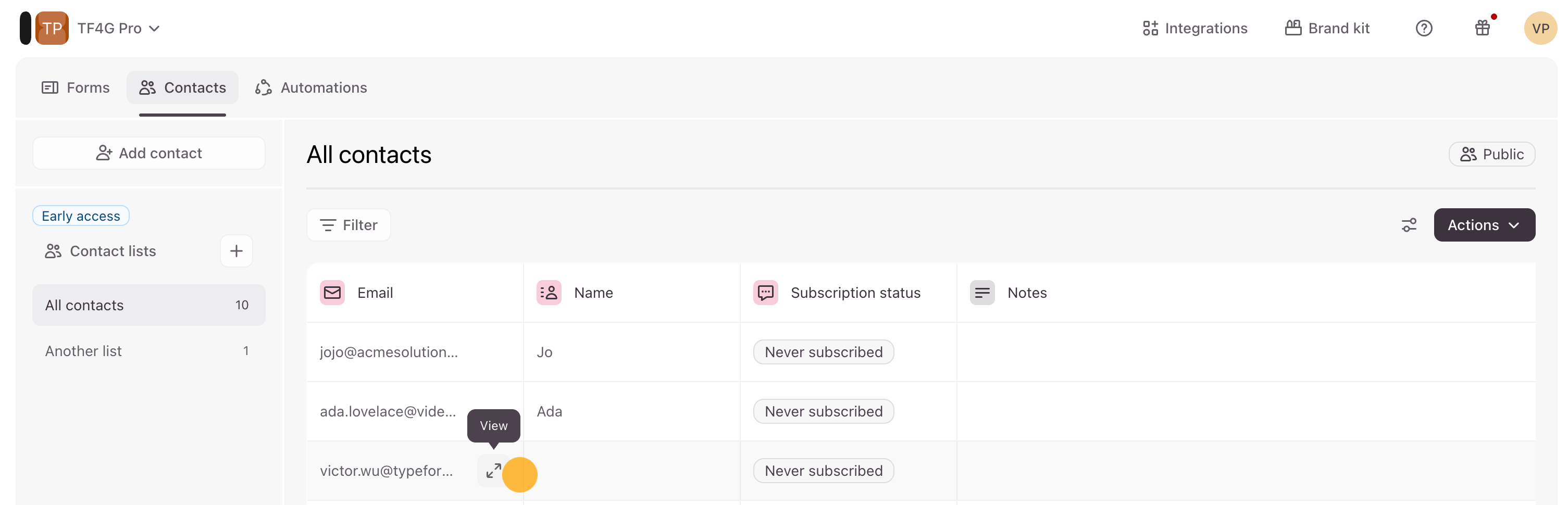Screen dimensions: 1568x505
Task: Click the Add contact button
Action: [x=149, y=154]
